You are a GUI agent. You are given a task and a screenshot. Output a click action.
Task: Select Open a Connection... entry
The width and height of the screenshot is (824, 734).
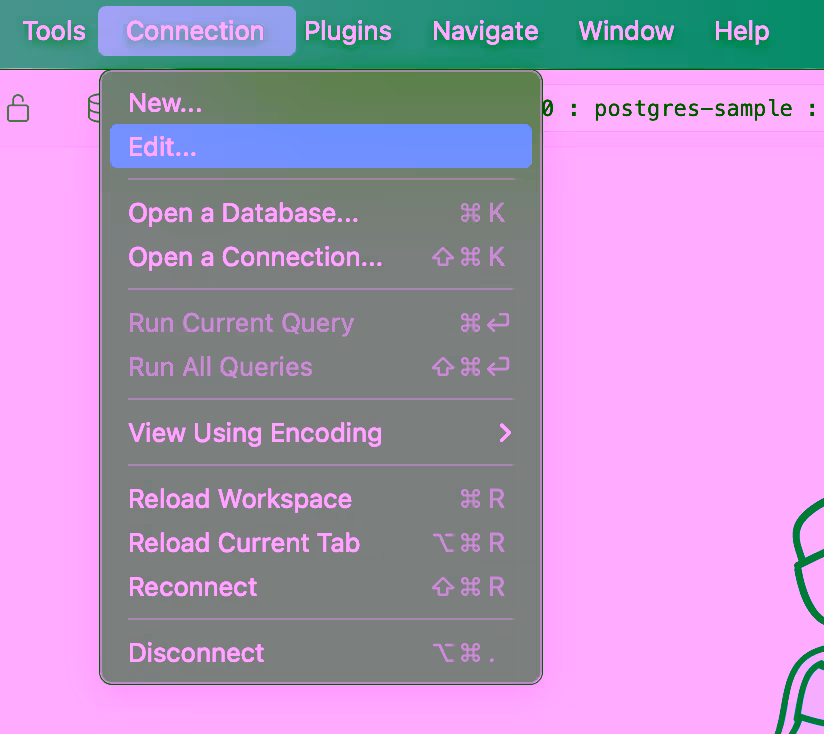point(255,257)
